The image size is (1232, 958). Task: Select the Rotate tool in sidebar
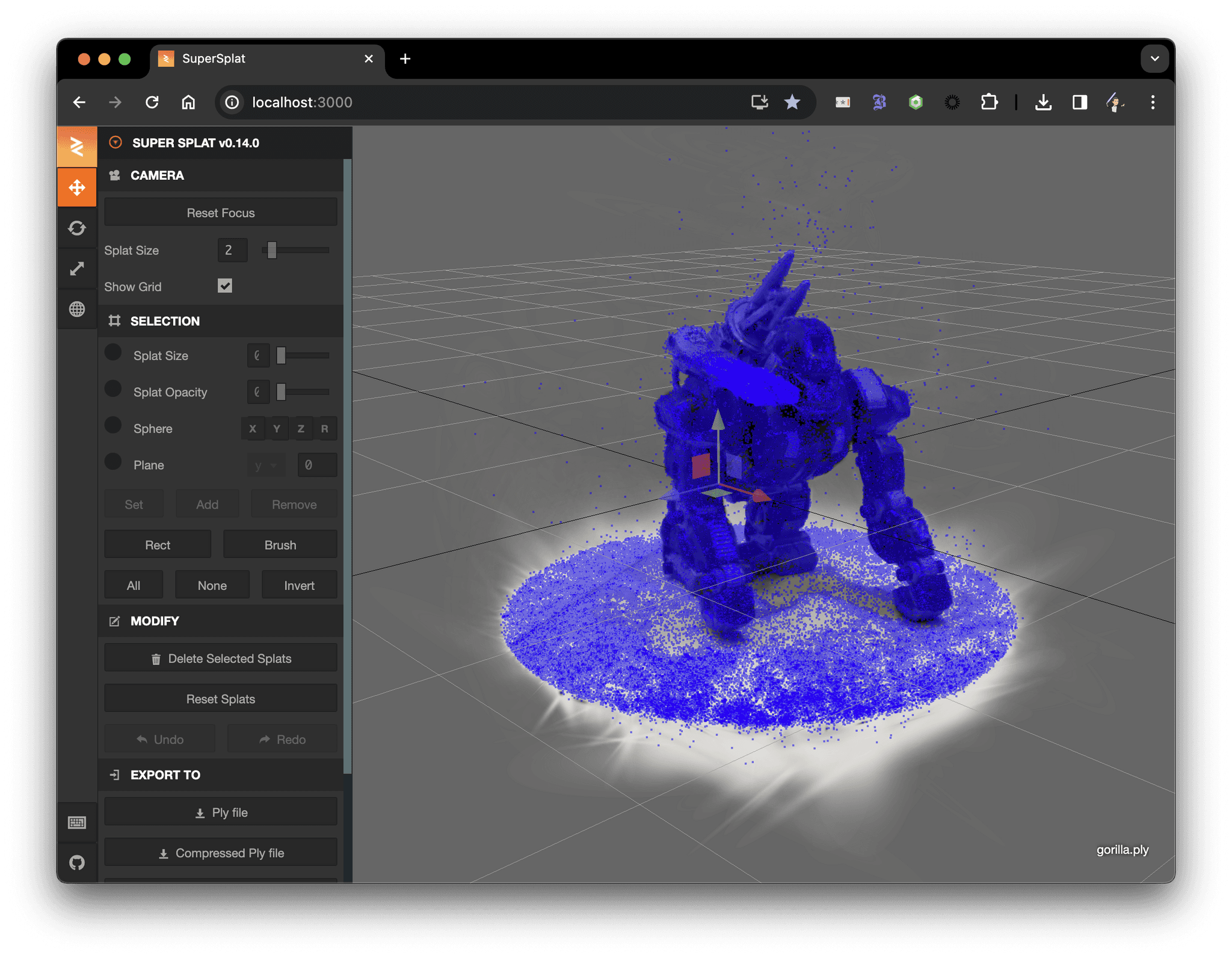click(x=77, y=228)
